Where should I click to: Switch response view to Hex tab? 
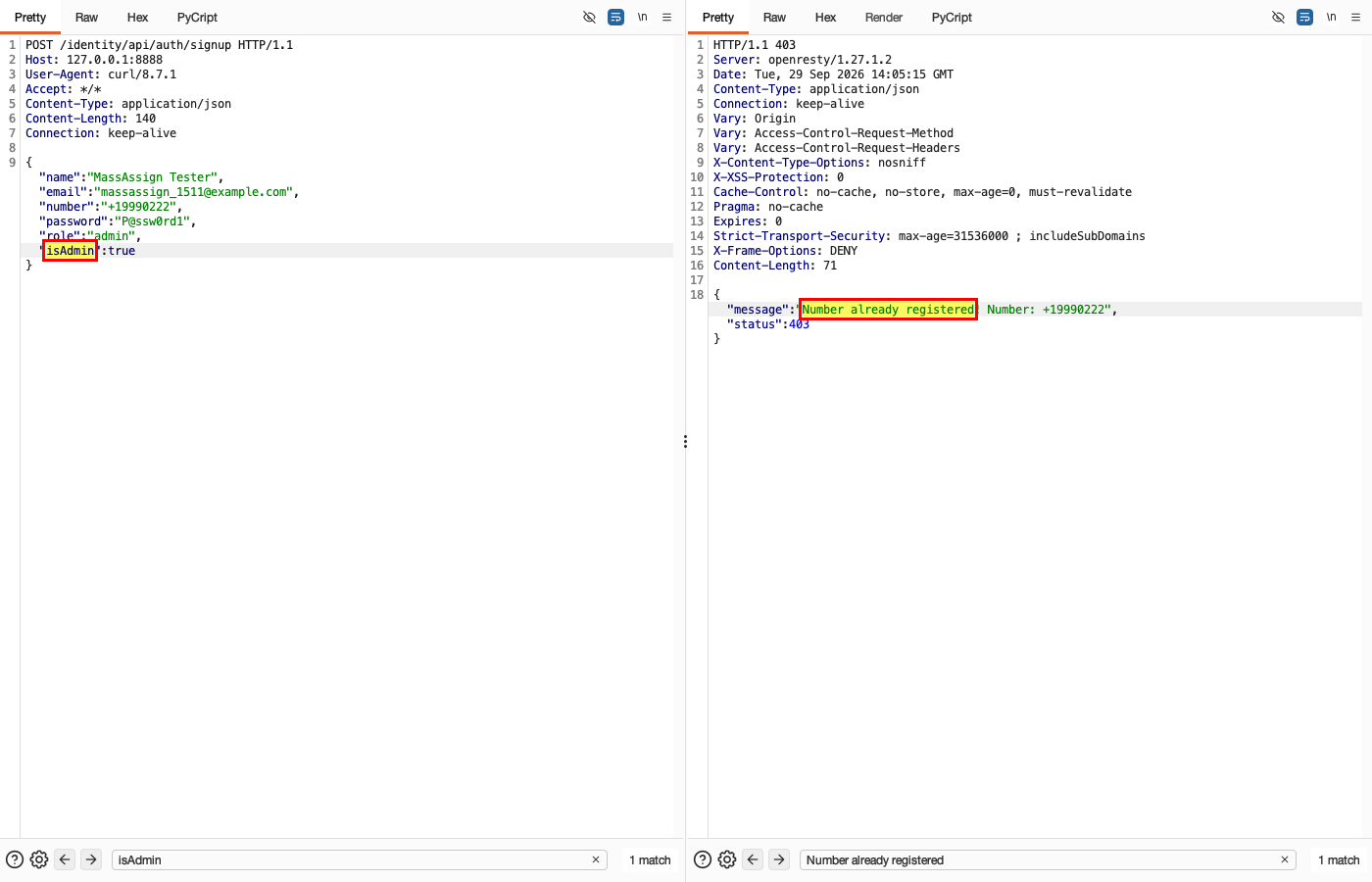point(825,17)
